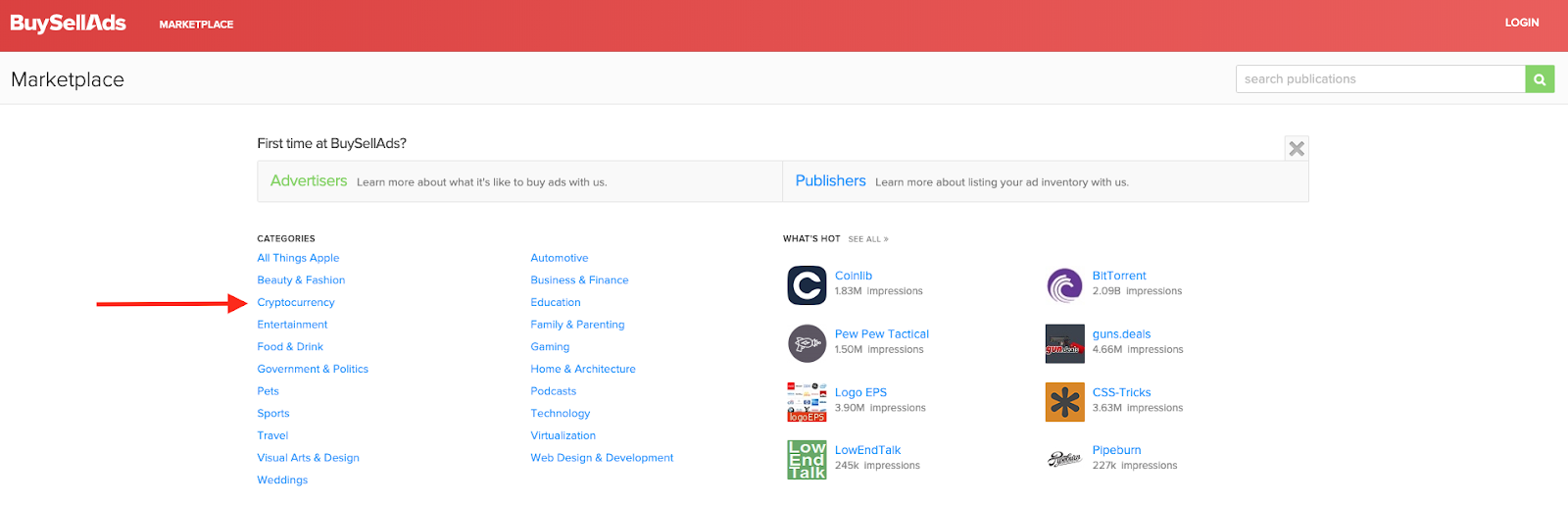Click the Logo EPS icon

tap(807, 402)
